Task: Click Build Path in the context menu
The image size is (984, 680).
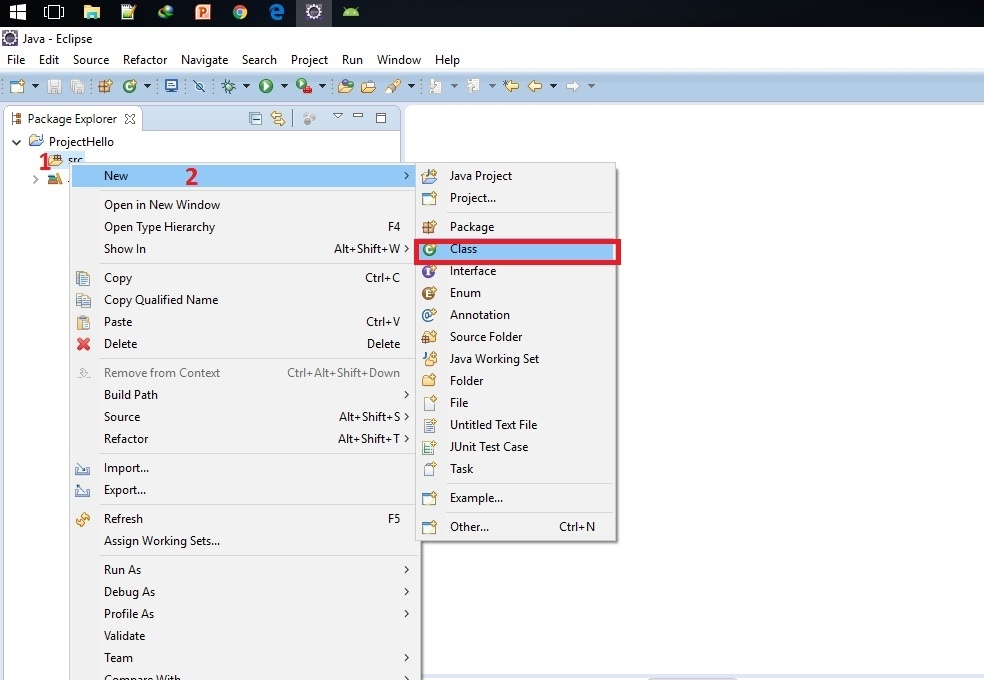Action: (x=131, y=395)
